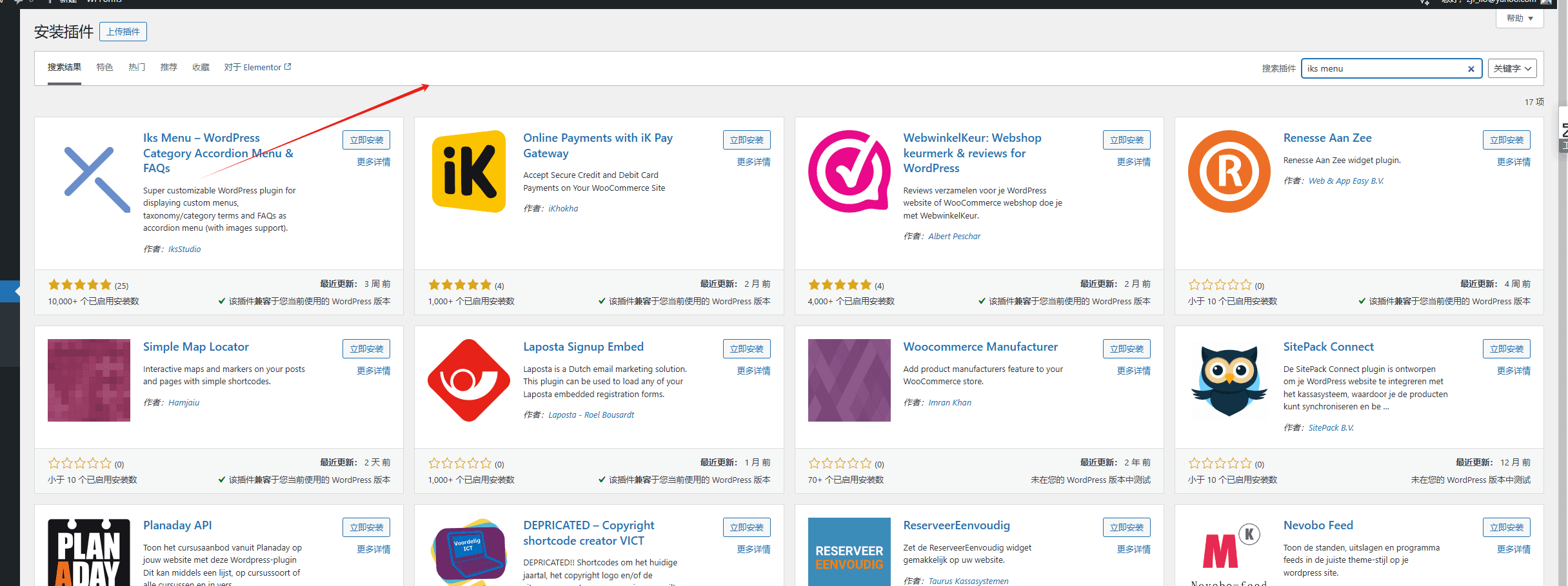The width and height of the screenshot is (1568, 586).
Task: Click the Renesse Aan Zee orange R logo
Action: 1229,171
